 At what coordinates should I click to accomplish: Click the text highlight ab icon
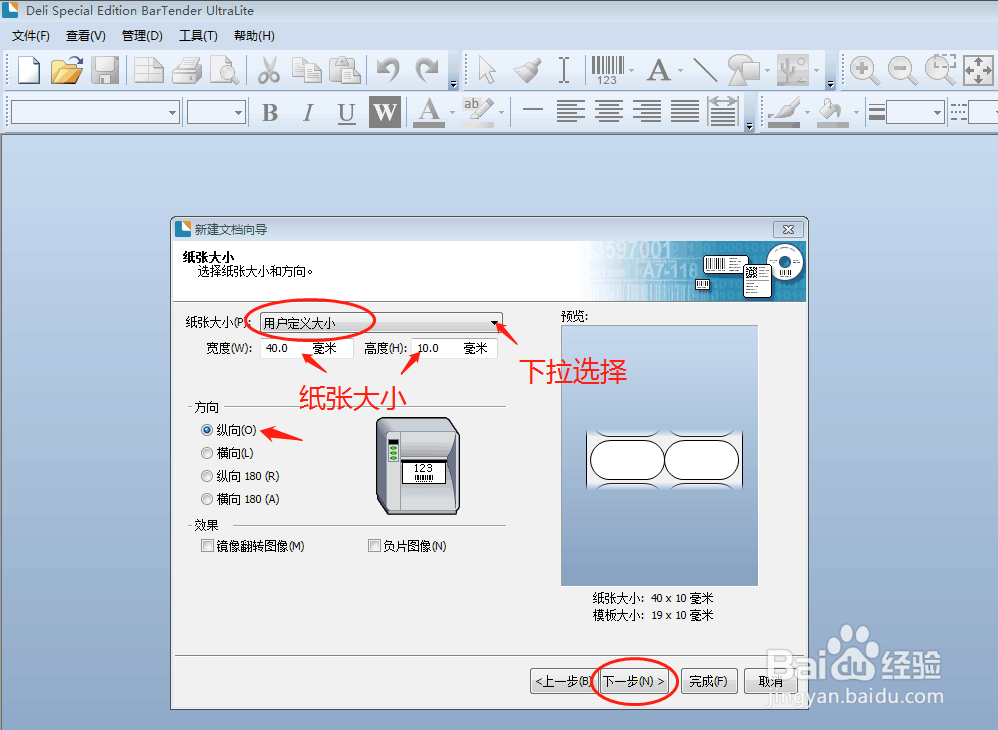(x=477, y=113)
